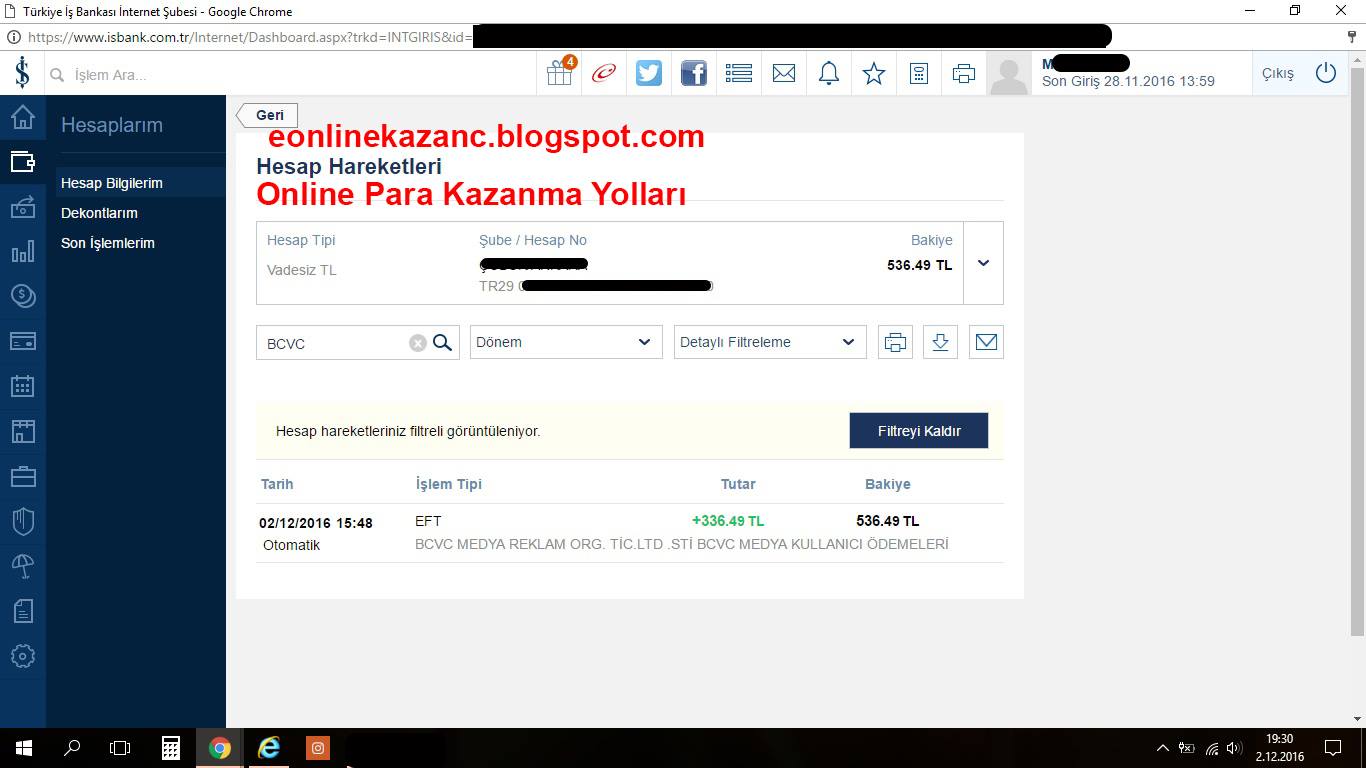The height and width of the screenshot is (768, 1366).
Task: Click the red swirl logo icon
Action: pos(603,73)
